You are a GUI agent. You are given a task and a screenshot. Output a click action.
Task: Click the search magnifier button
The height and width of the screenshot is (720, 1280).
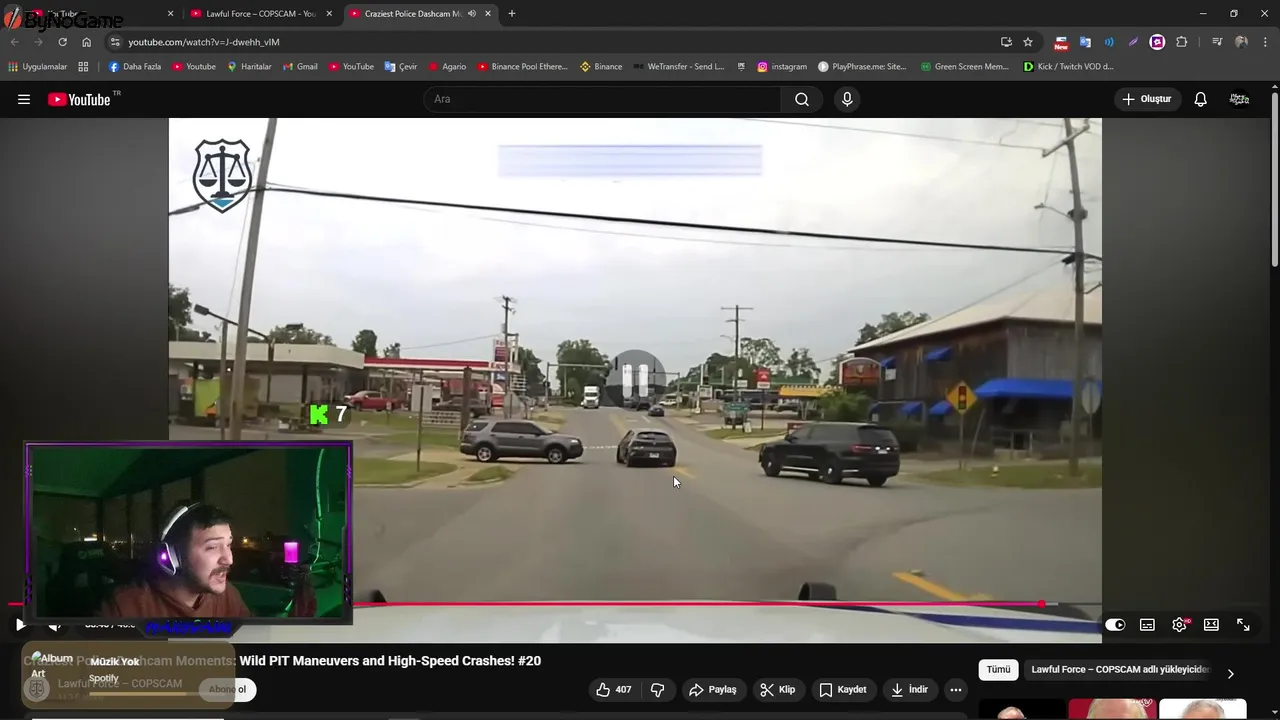click(x=802, y=99)
